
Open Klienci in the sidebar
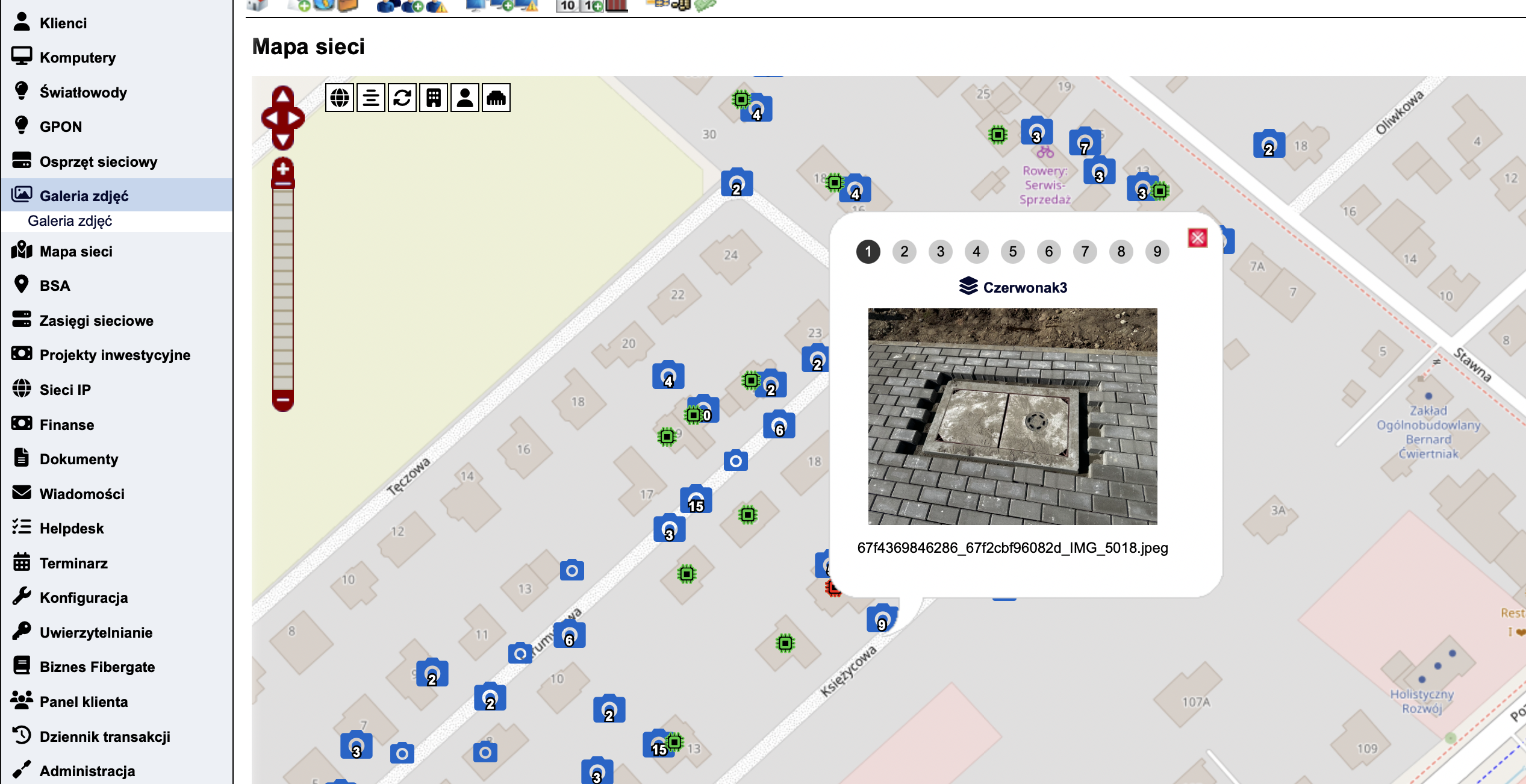[x=117, y=23]
